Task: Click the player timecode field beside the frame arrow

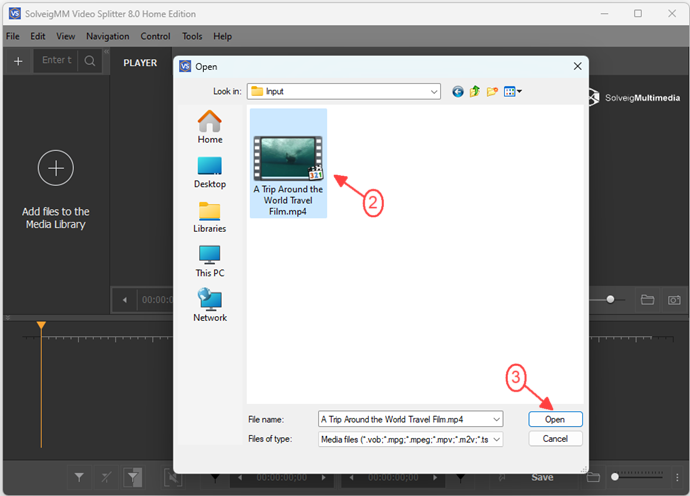Action: tap(157, 300)
